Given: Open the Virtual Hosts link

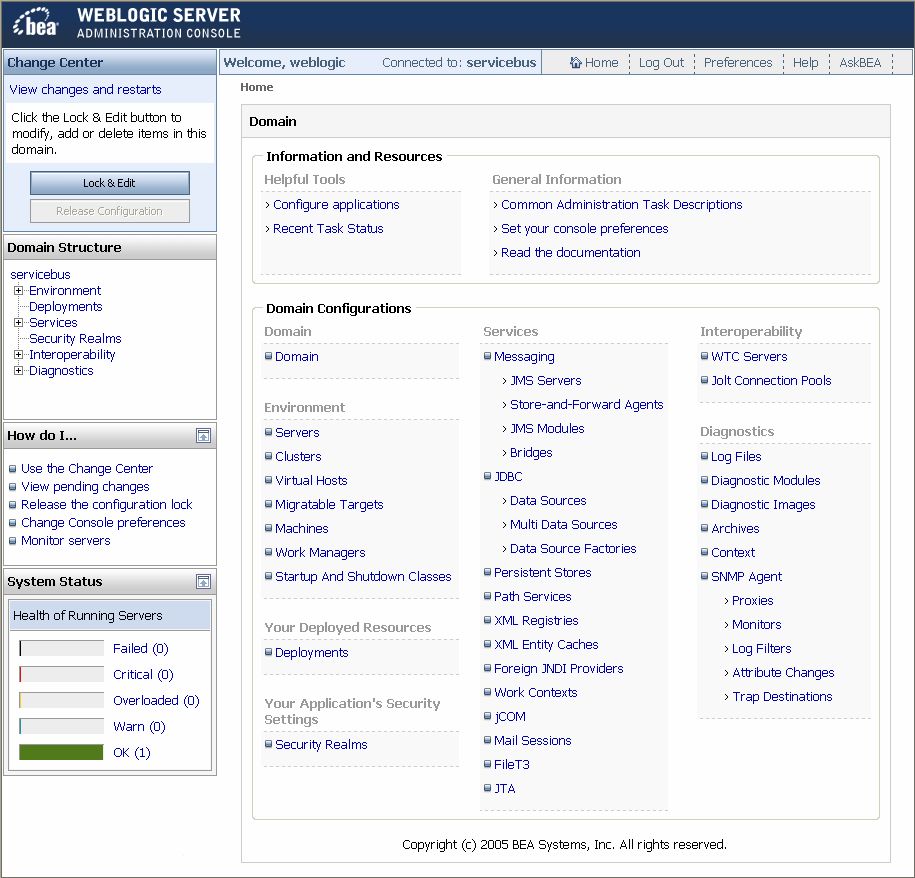Looking at the screenshot, I should [x=311, y=481].
